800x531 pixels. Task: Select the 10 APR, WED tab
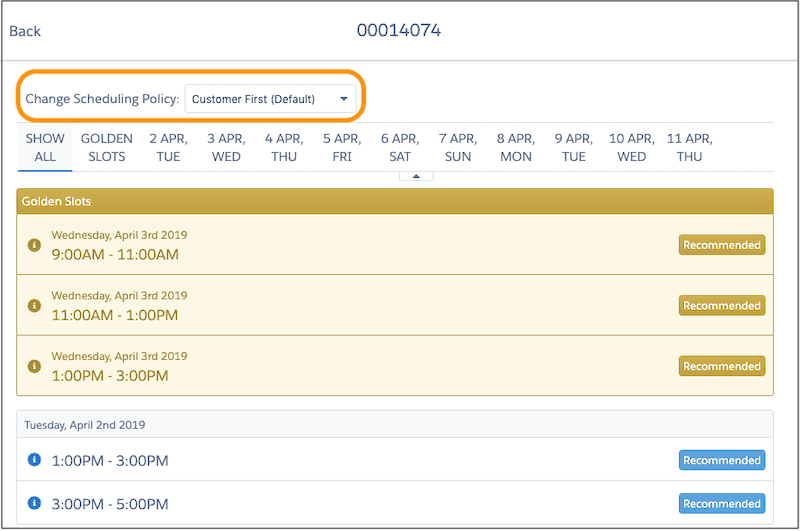[x=632, y=147]
